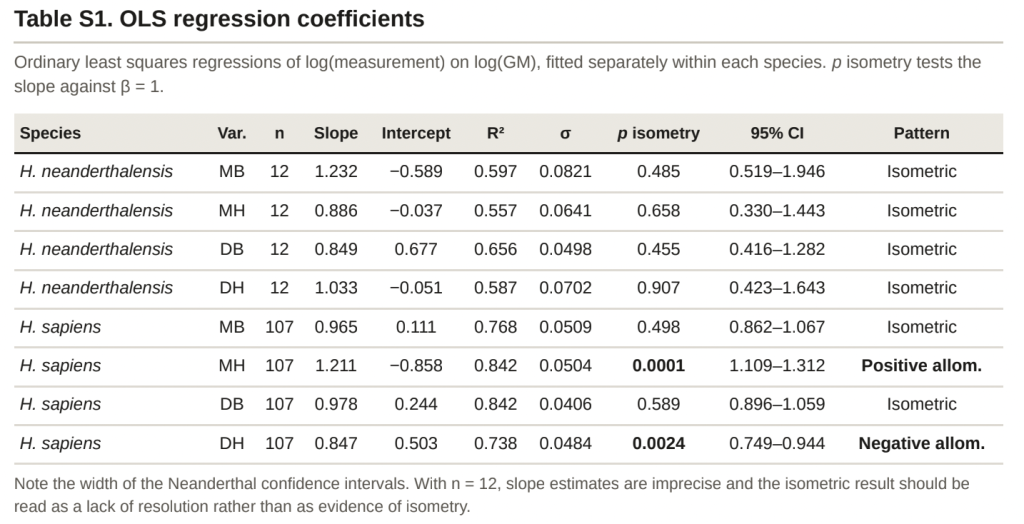Click the confidence interval 0.519–1.946
1024x524 pixels.
tap(777, 172)
